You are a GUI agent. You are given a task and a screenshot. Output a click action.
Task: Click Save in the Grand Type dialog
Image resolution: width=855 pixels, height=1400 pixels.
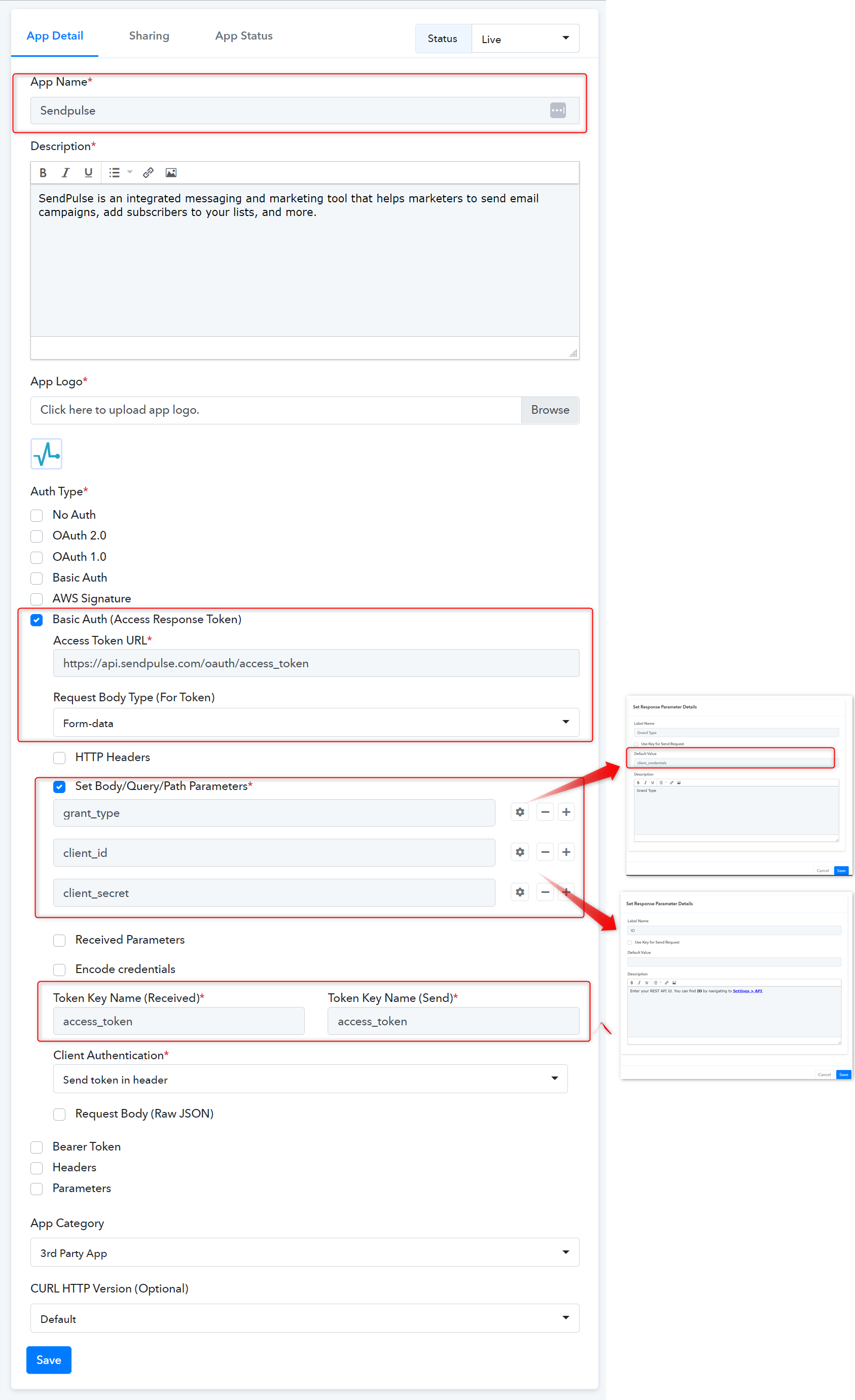click(x=841, y=871)
